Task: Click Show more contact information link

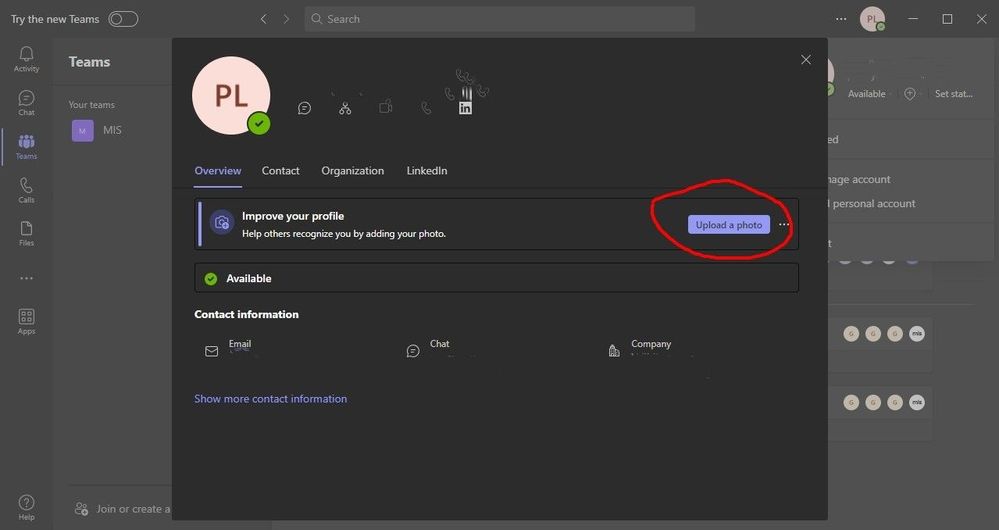Action: tap(271, 399)
